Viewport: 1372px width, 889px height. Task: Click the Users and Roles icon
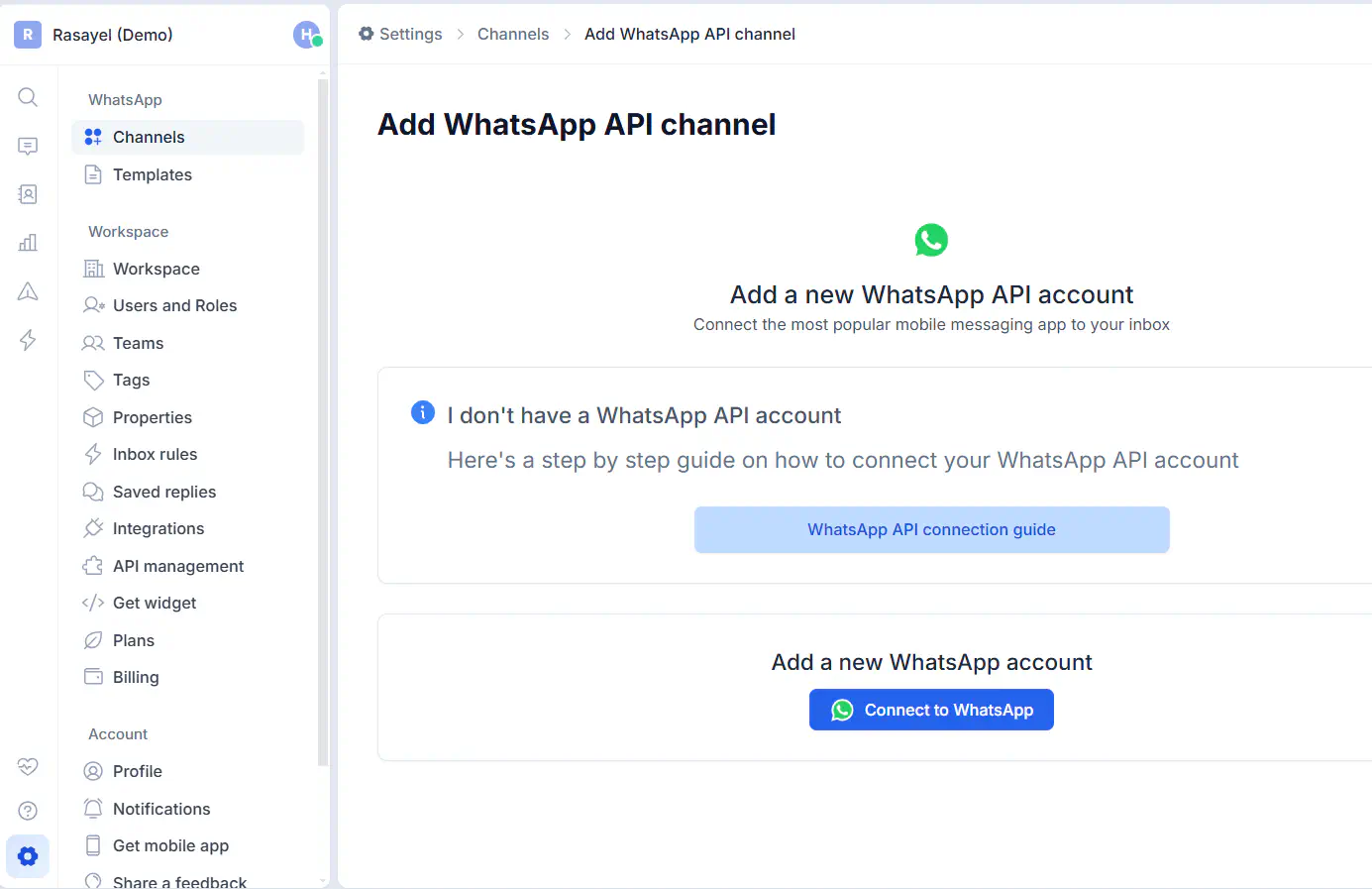coord(93,305)
